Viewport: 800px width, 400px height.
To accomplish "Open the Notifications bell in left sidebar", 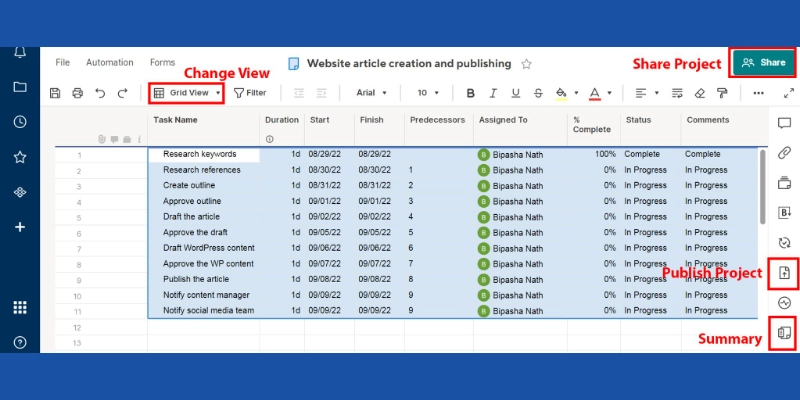I will (x=20, y=53).
